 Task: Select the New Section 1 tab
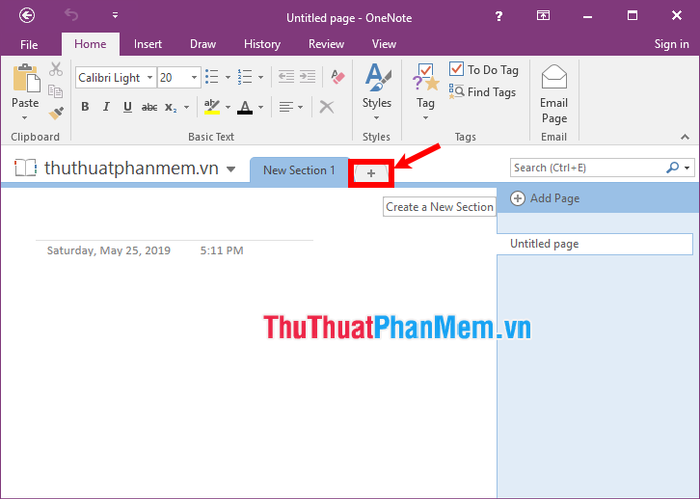299,170
